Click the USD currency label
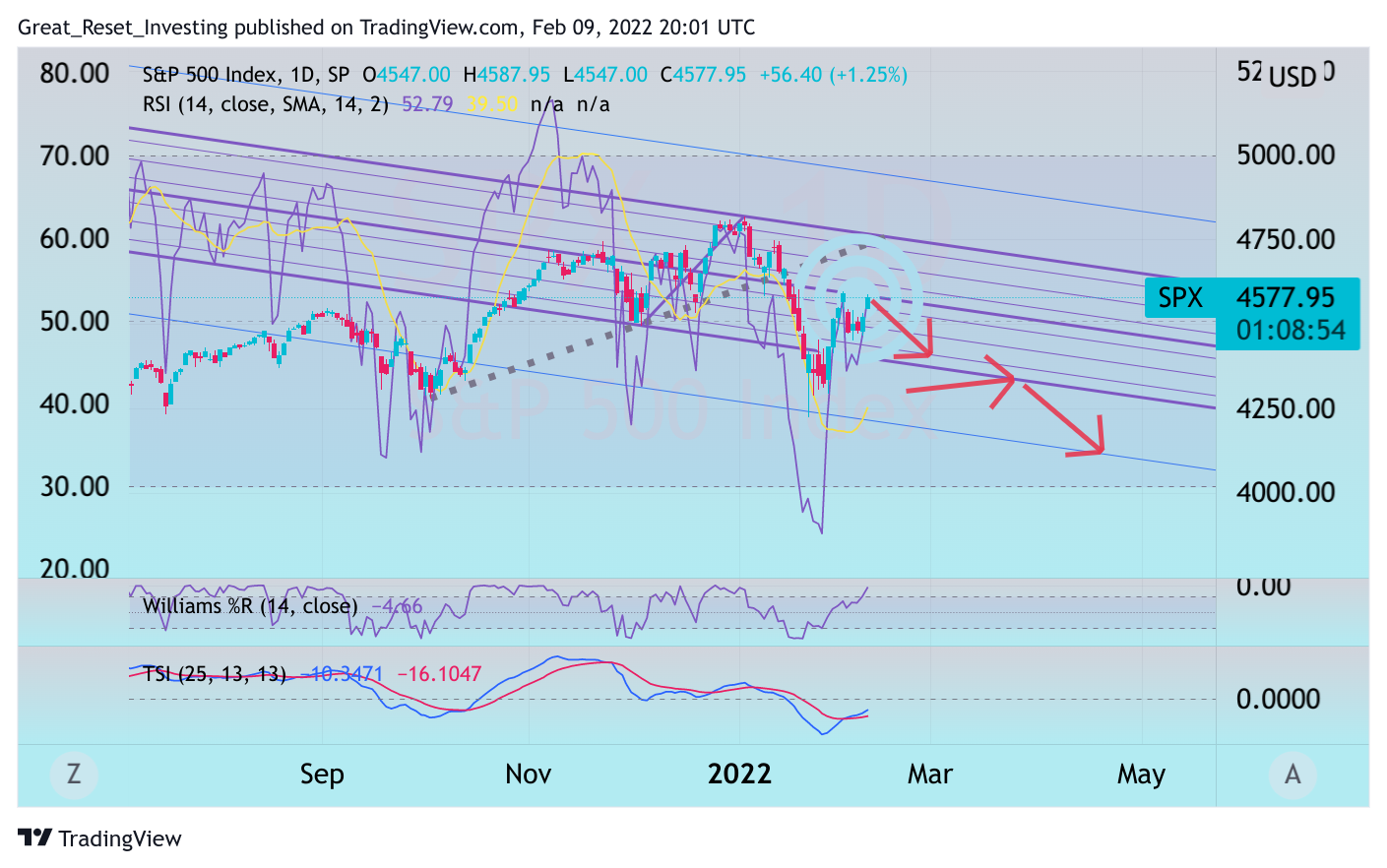Screen dimensions: 1387x868 click(1292, 76)
